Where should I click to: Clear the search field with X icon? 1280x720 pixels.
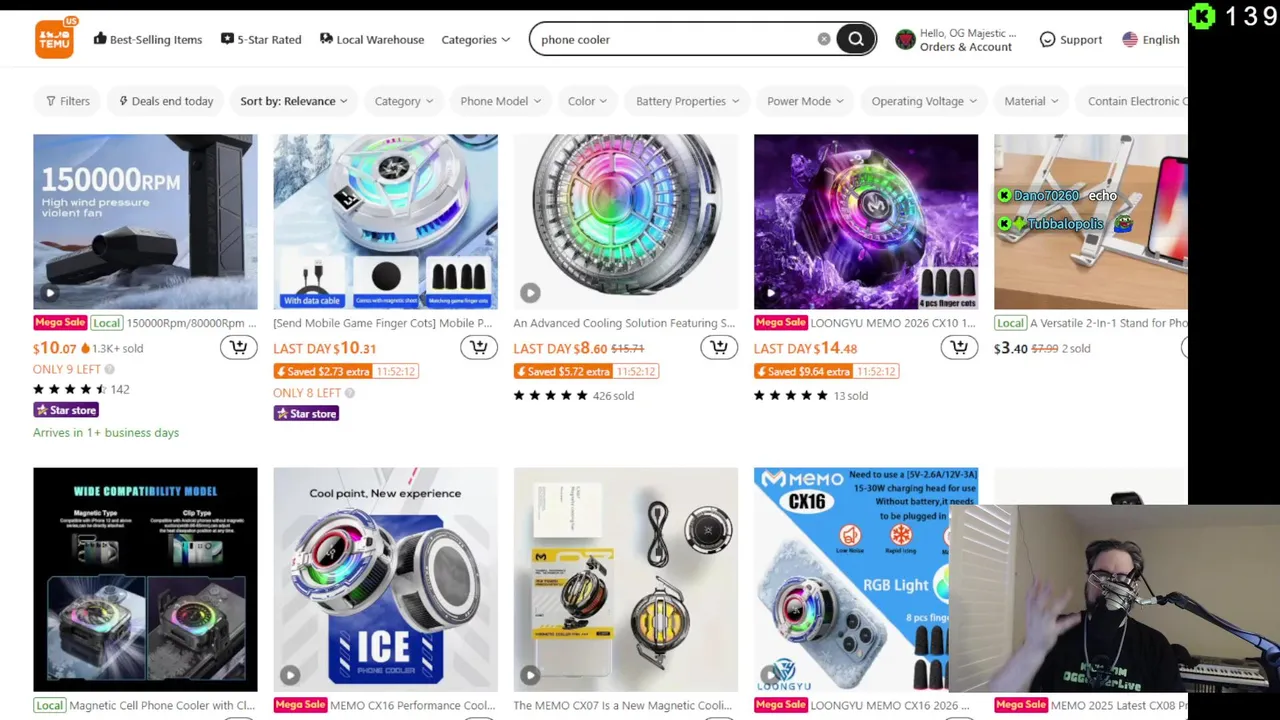(823, 40)
